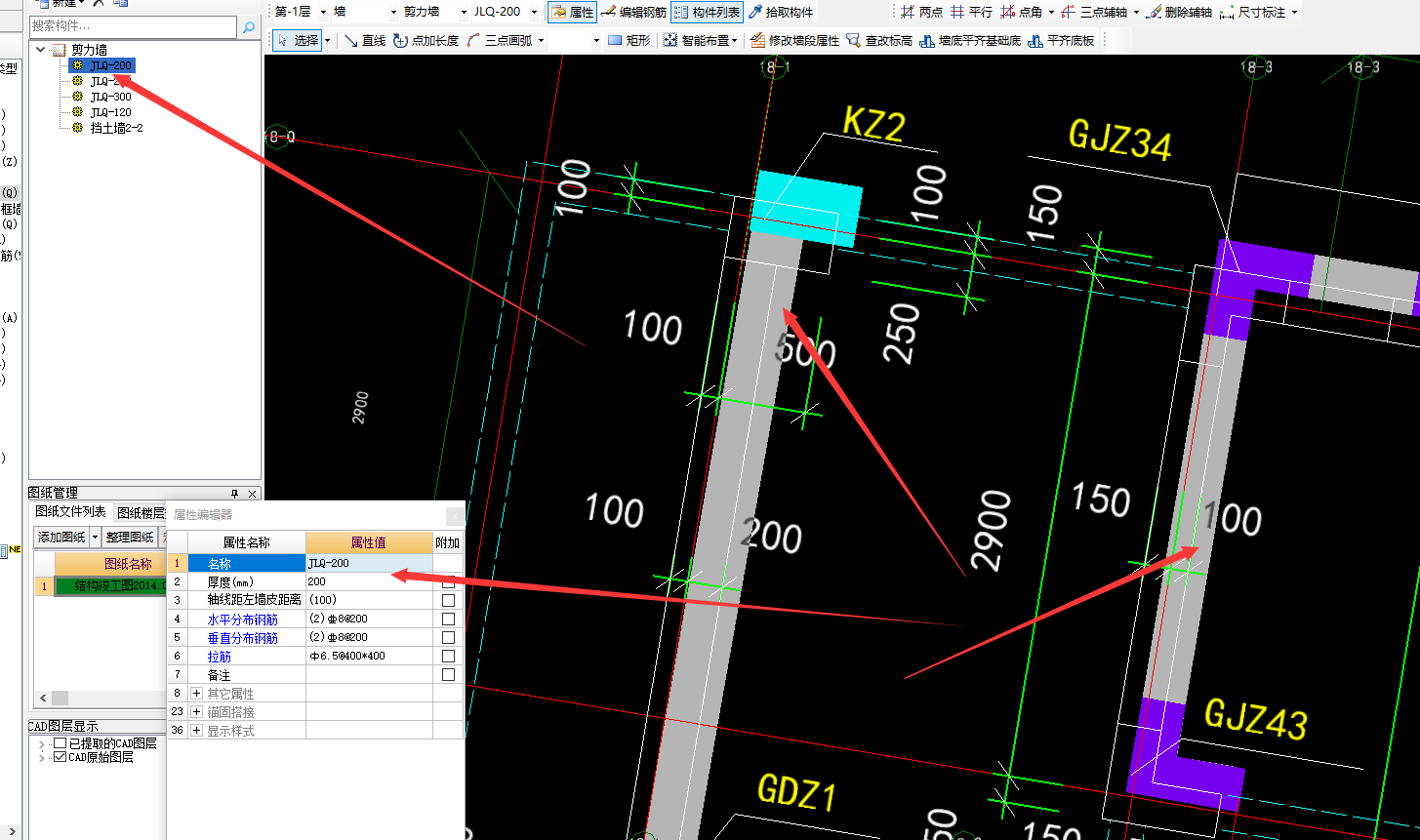
Task: Open dropdown arrow beside 添加图纸
Action: (x=95, y=538)
